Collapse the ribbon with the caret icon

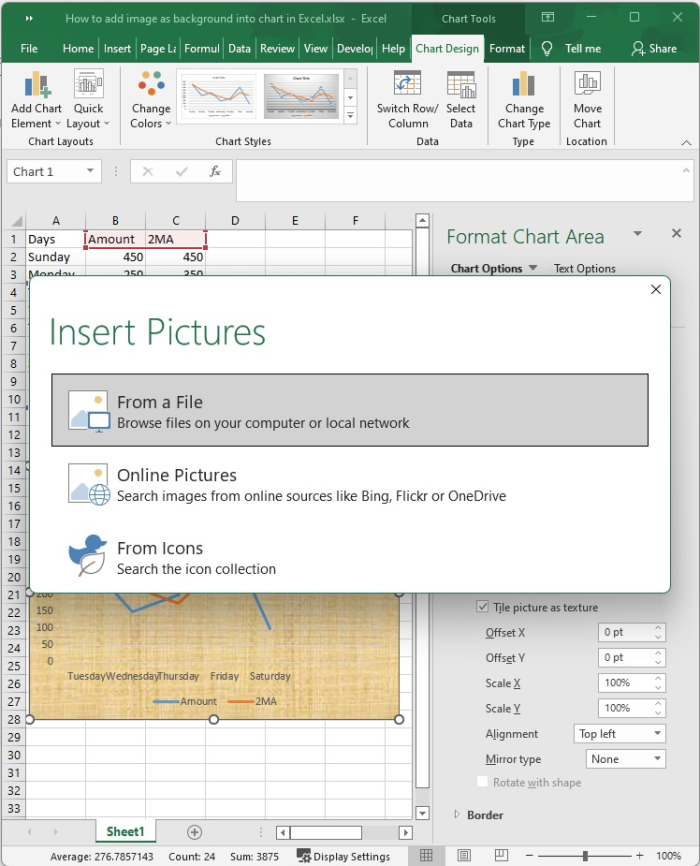[x=686, y=142]
